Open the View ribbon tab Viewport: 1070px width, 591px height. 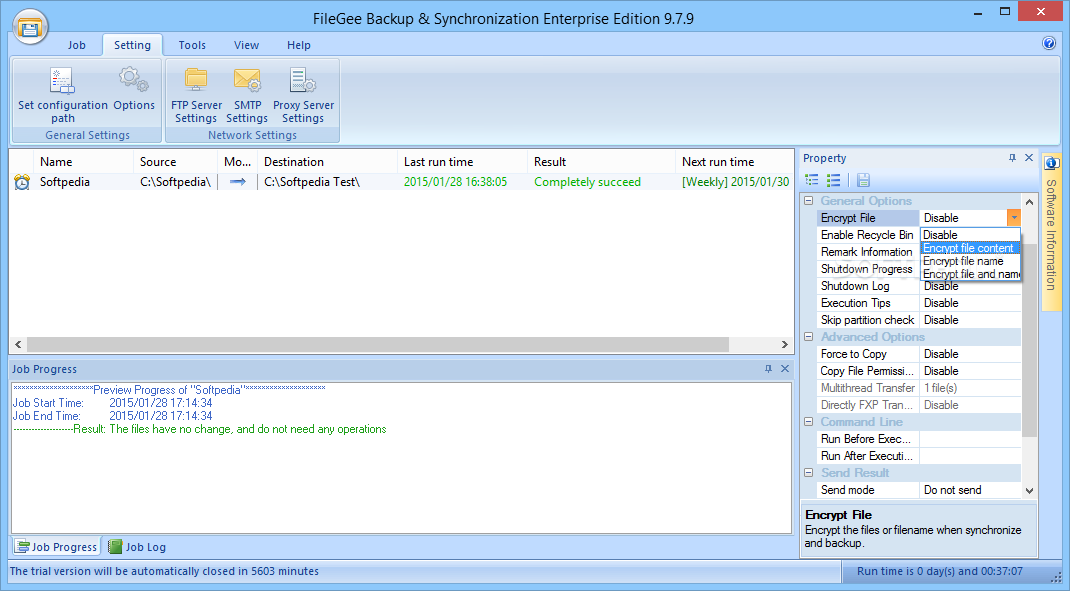pos(246,45)
